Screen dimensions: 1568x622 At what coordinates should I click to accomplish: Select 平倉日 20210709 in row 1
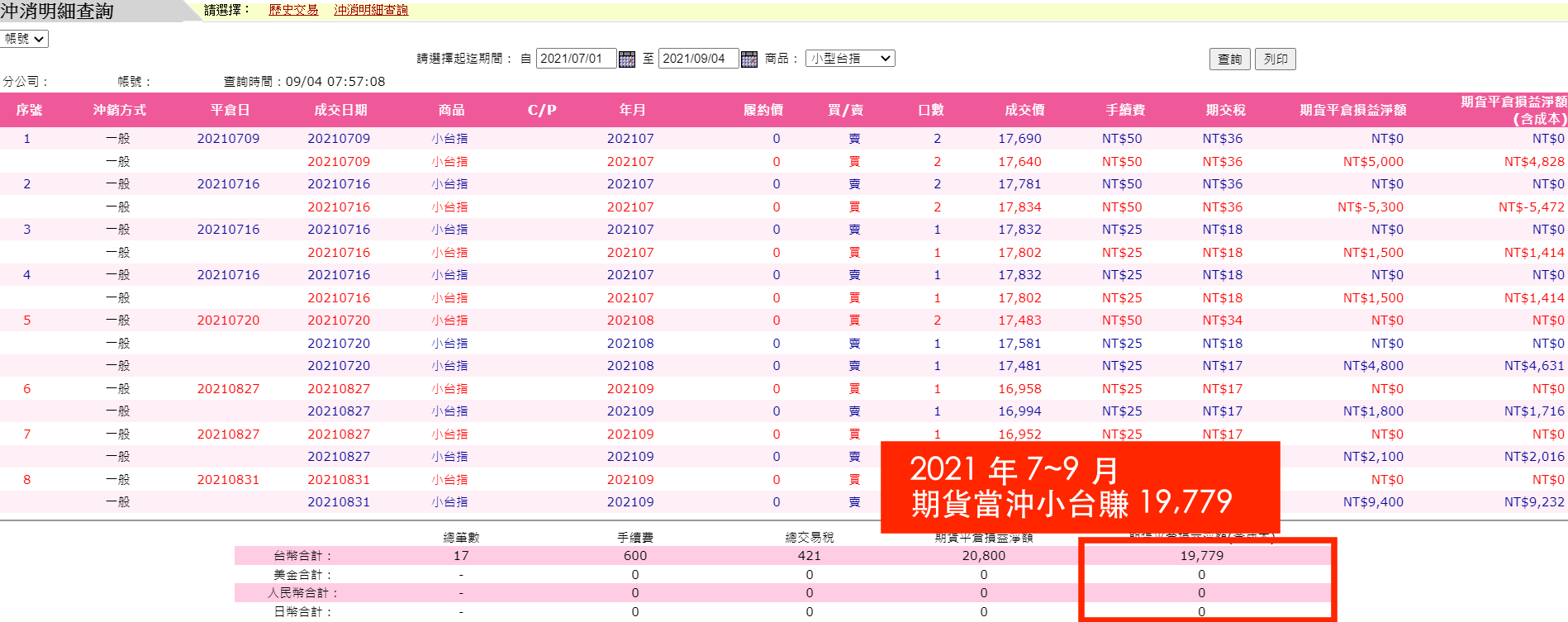pos(228,139)
